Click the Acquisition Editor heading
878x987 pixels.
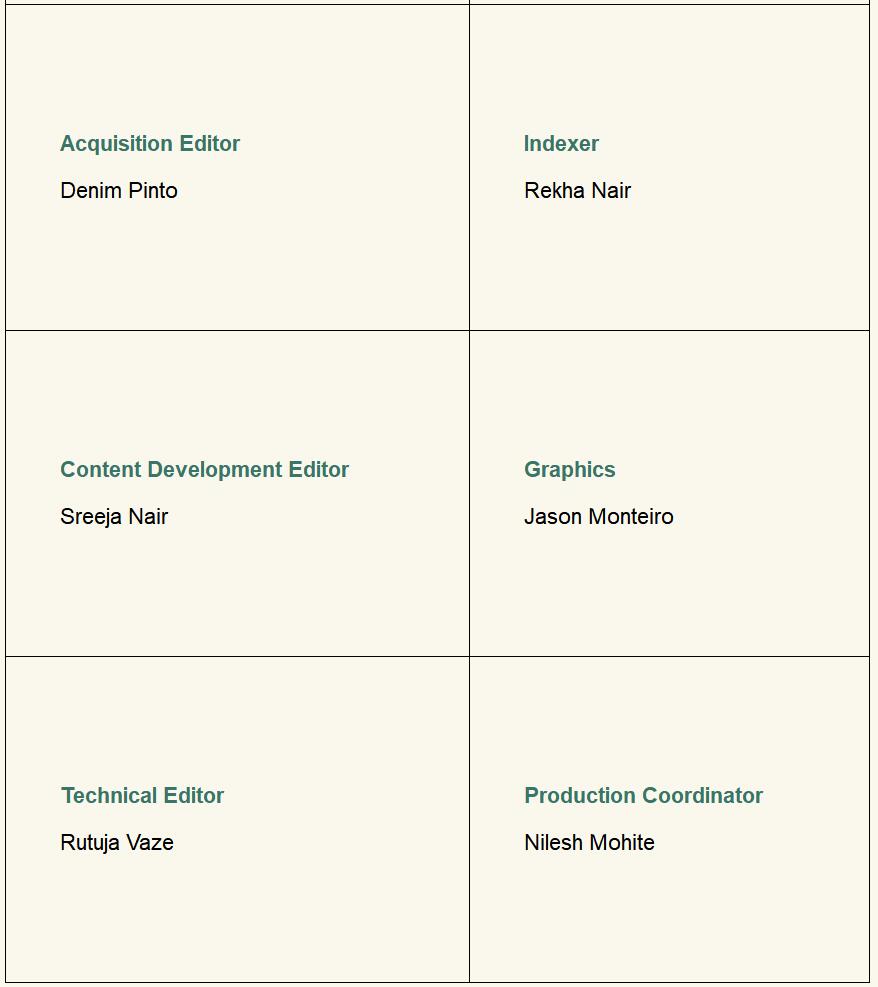point(150,144)
